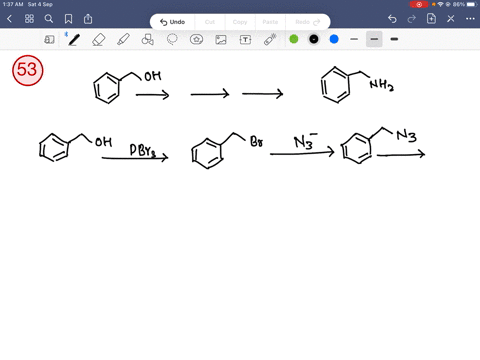The height and width of the screenshot is (360, 480).
Task: Open the more options ellipsis menu
Action: (x=470, y=19)
